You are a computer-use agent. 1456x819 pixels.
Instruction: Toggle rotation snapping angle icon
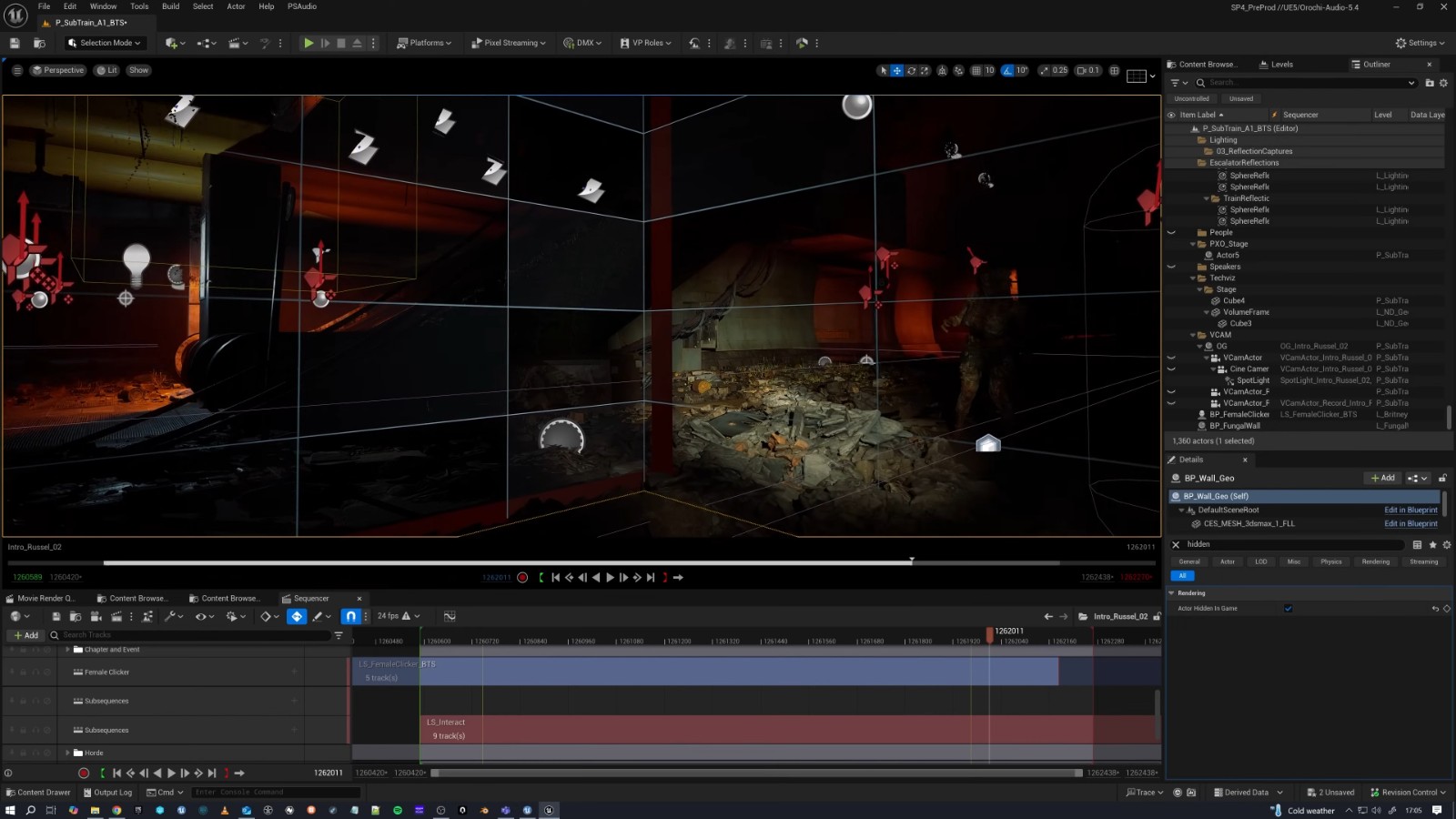coord(1008,70)
